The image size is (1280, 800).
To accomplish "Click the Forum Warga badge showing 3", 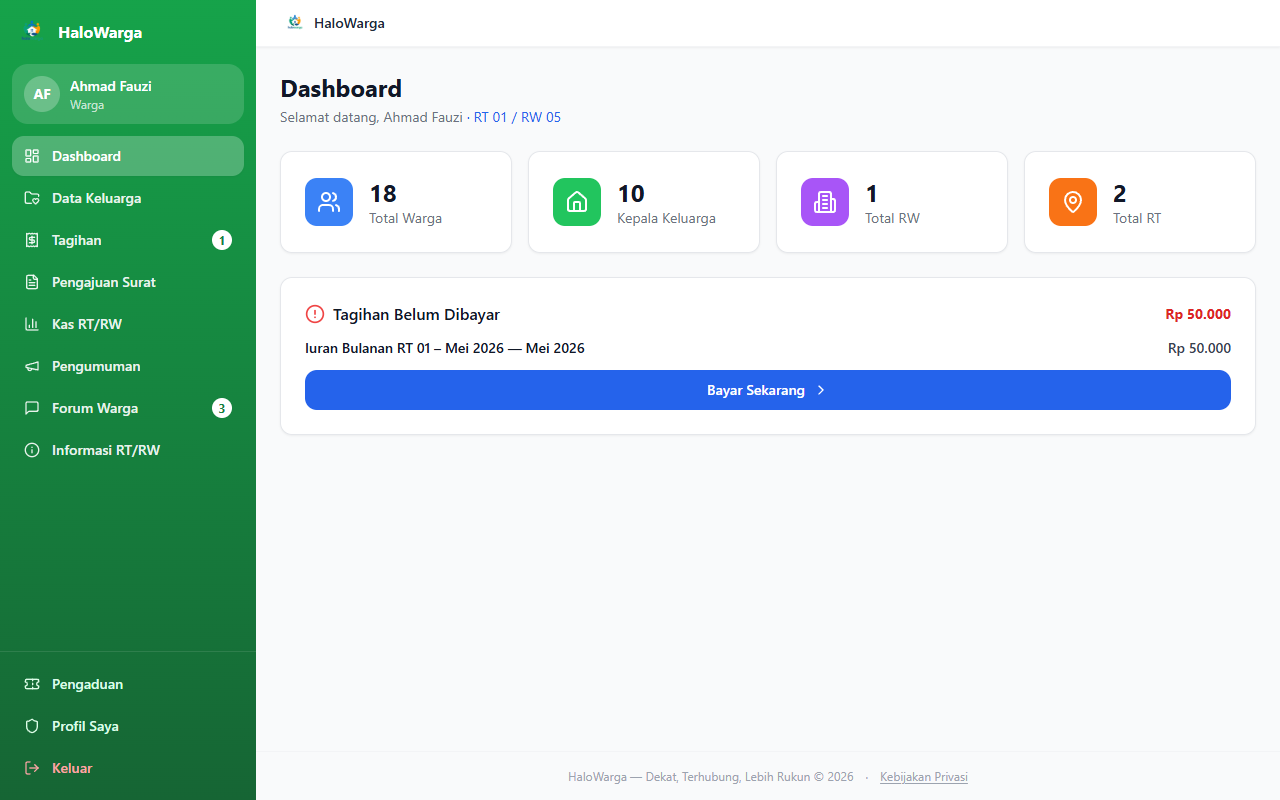I will (x=222, y=408).
